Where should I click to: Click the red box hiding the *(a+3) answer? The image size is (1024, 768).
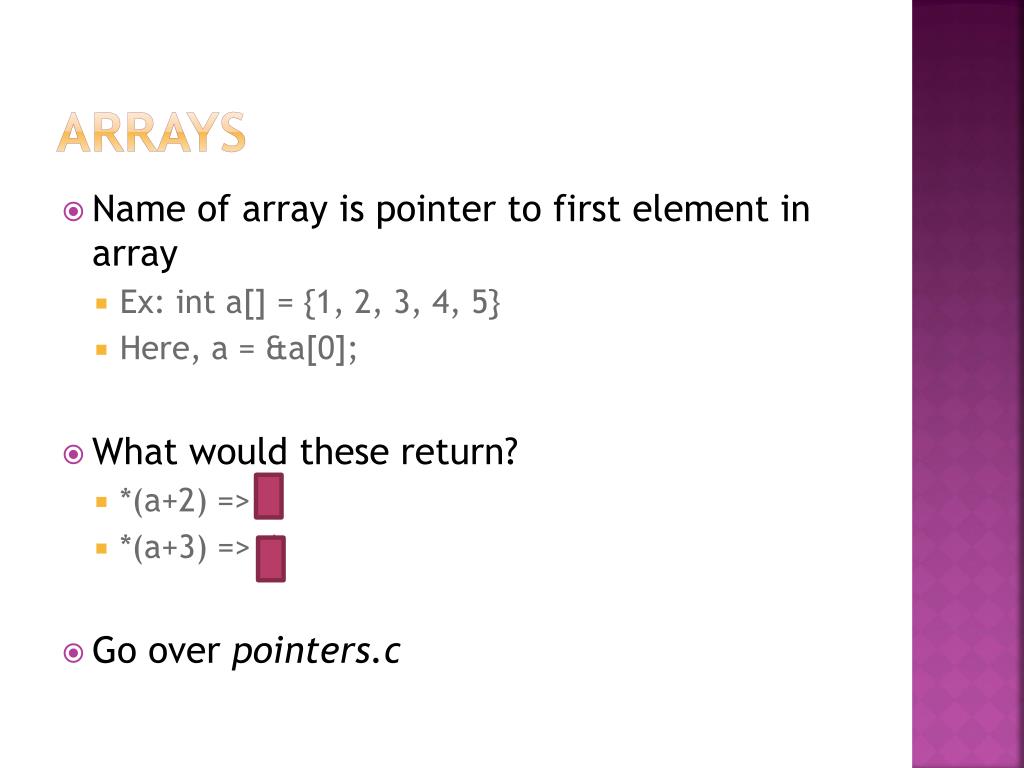pyautogui.click(x=270, y=558)
